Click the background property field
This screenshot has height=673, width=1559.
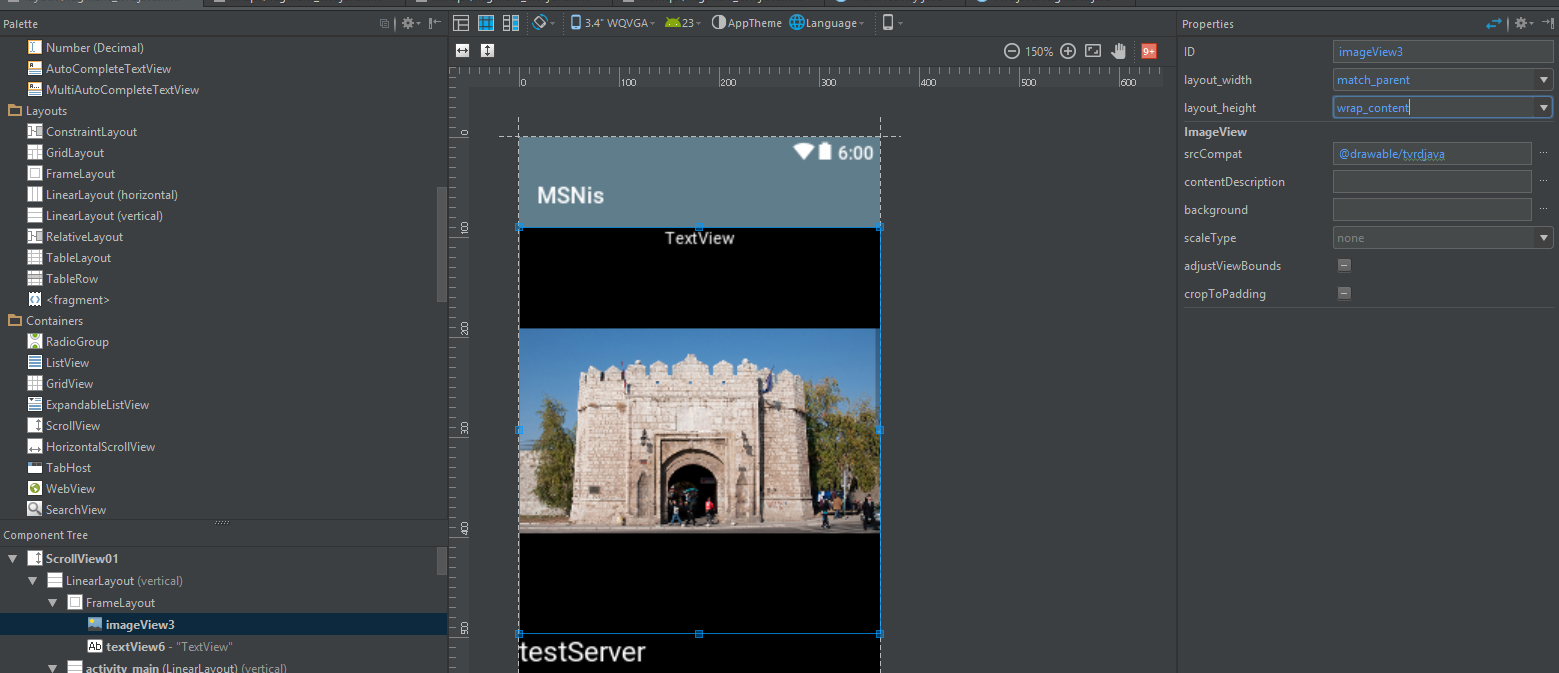(x=1432, y=210)
